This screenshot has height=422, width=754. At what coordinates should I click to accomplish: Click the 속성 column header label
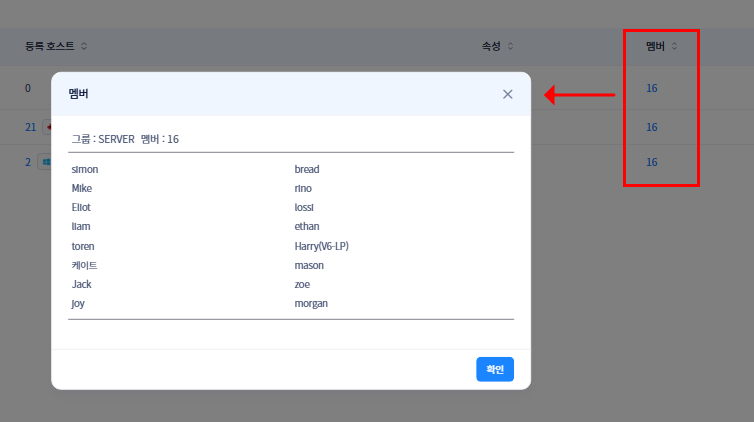pyautogui.click(x=491, y=46)
